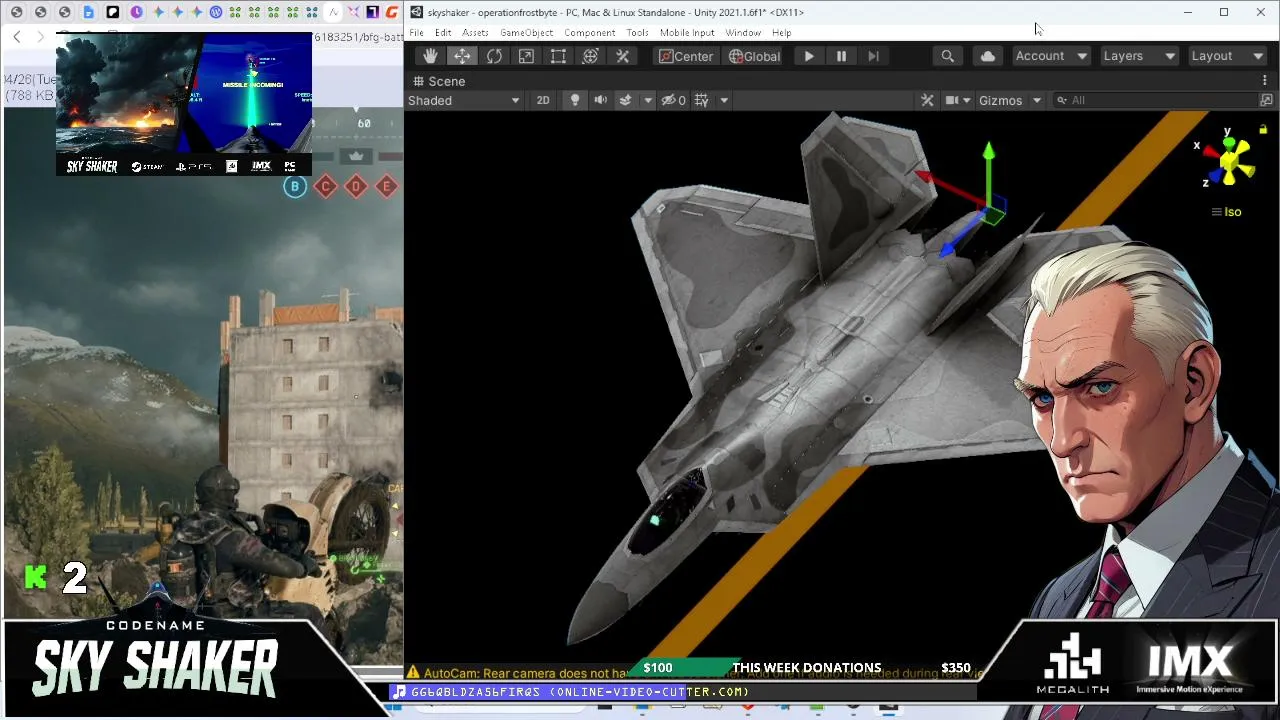The height and width of the screenshot is (720, 1280).
Task: Open the Unity cloud services icon
Action: (x=988, y=56)
